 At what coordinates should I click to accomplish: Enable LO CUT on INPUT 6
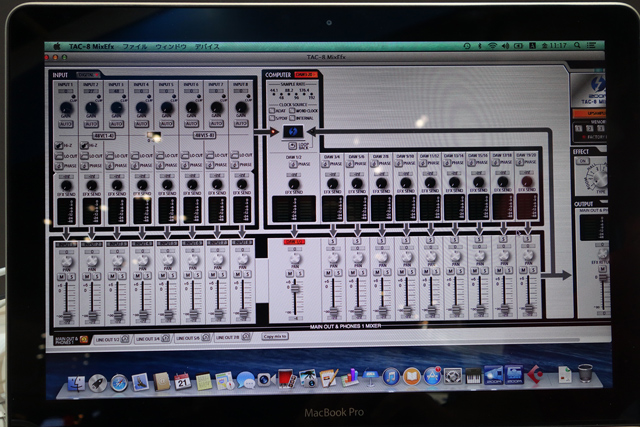[184, 155]
